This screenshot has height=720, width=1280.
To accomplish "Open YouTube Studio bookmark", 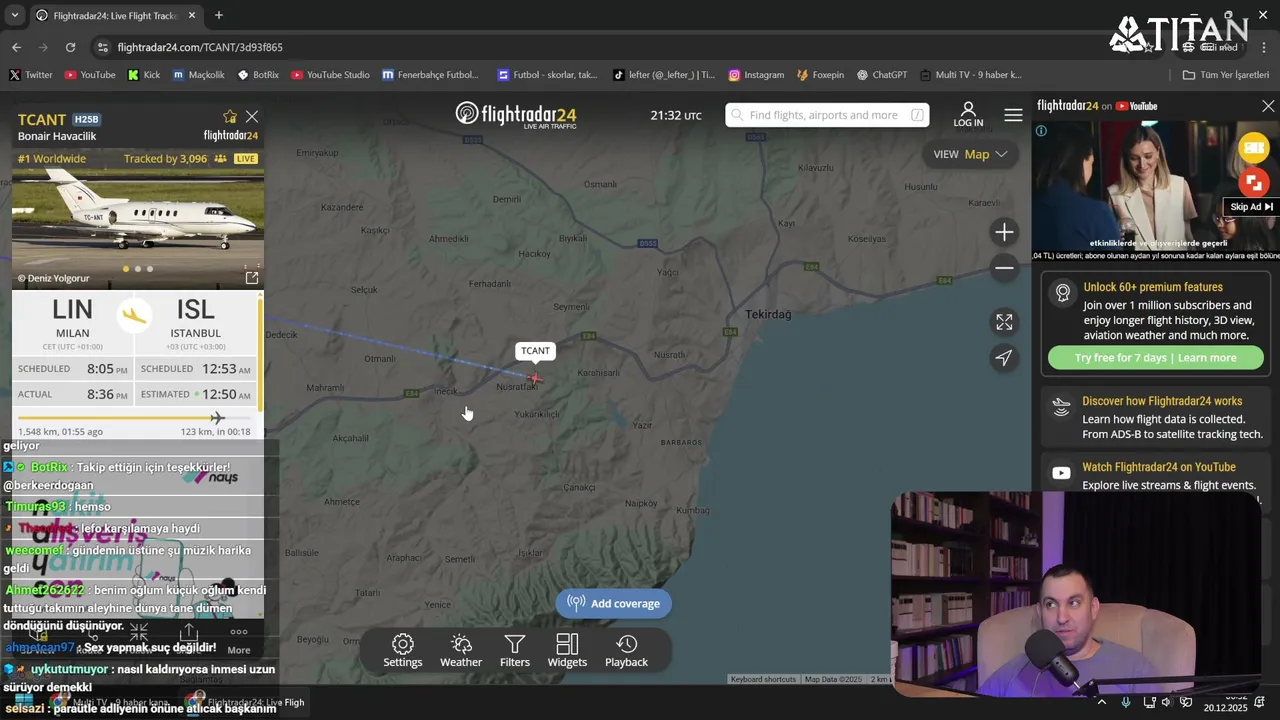I will click(331, 75).
